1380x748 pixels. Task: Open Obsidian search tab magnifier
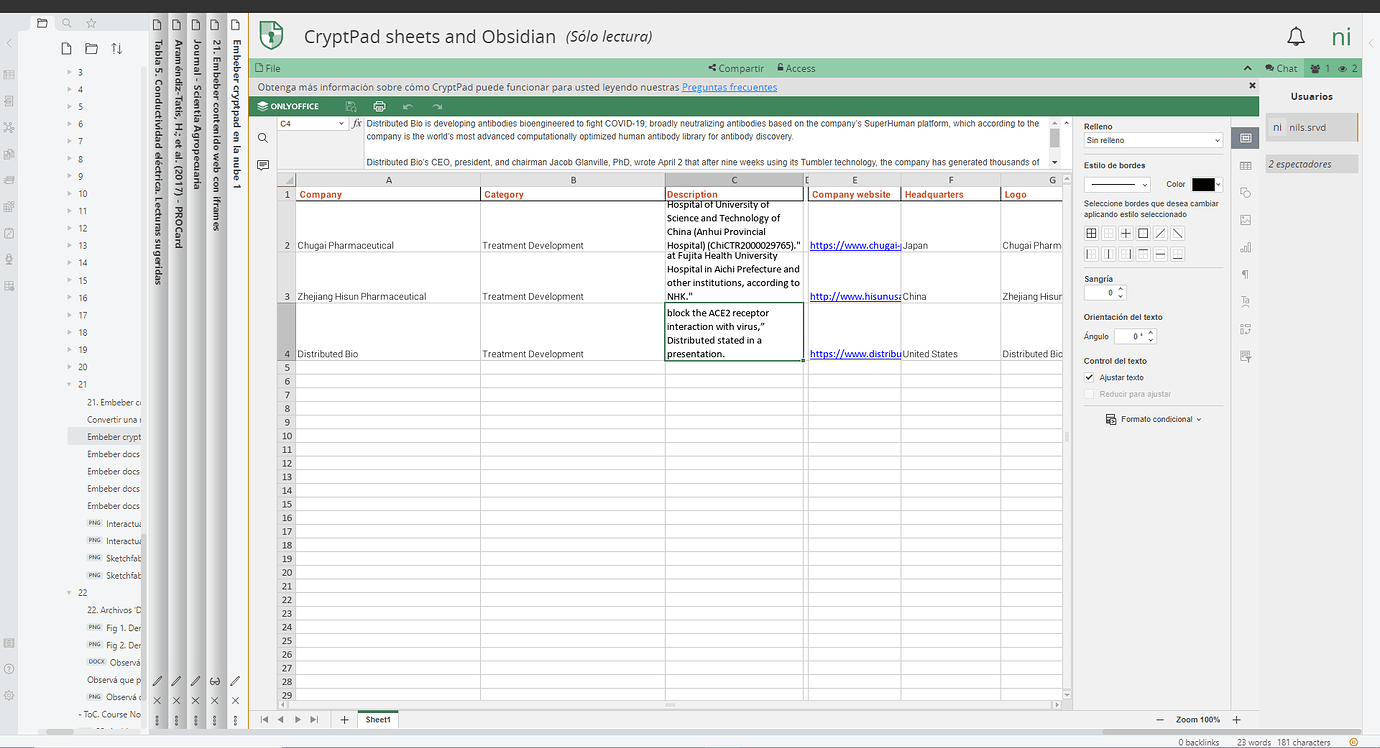click(x=67, y=23)
